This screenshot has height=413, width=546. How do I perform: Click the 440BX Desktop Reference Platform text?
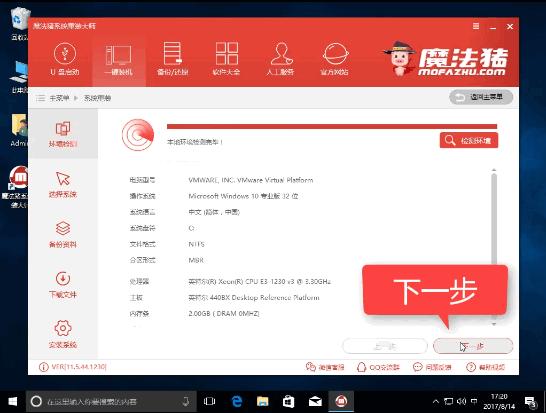(254, 297)
